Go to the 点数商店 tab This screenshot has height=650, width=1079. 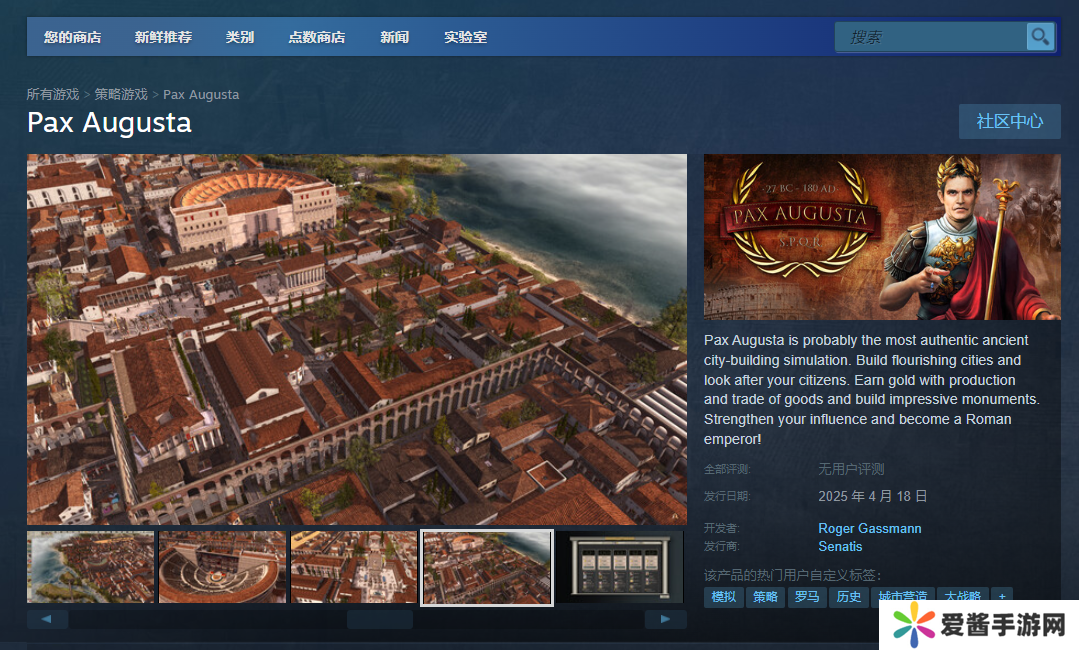tap(316, 37)
